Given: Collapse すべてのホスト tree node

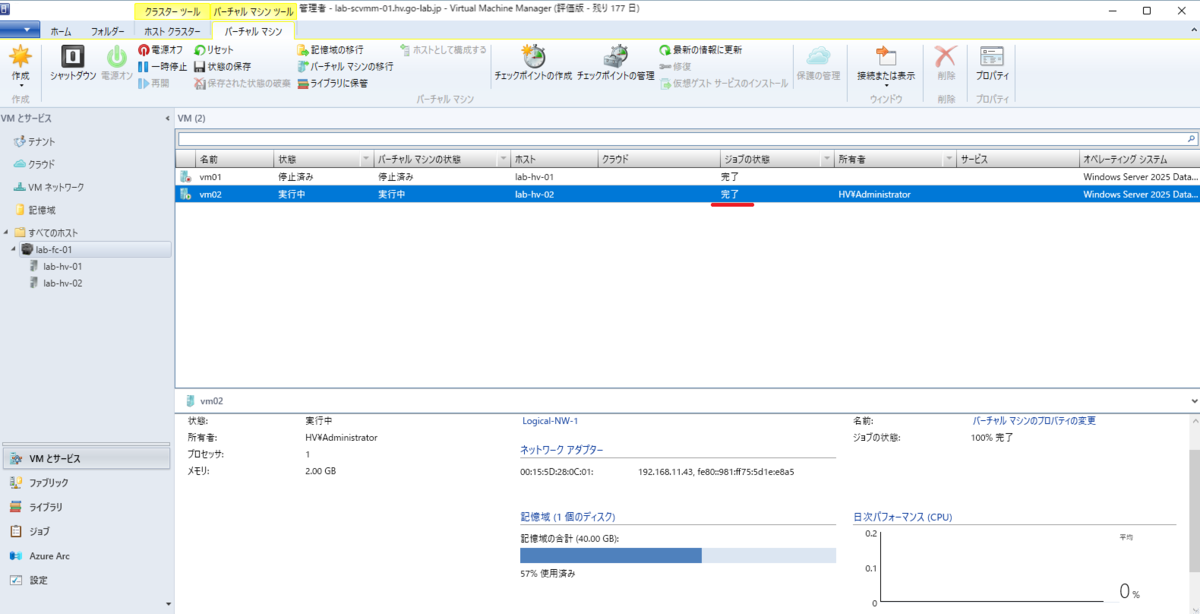Looking at the screenshot, I should tap(7, 233).
